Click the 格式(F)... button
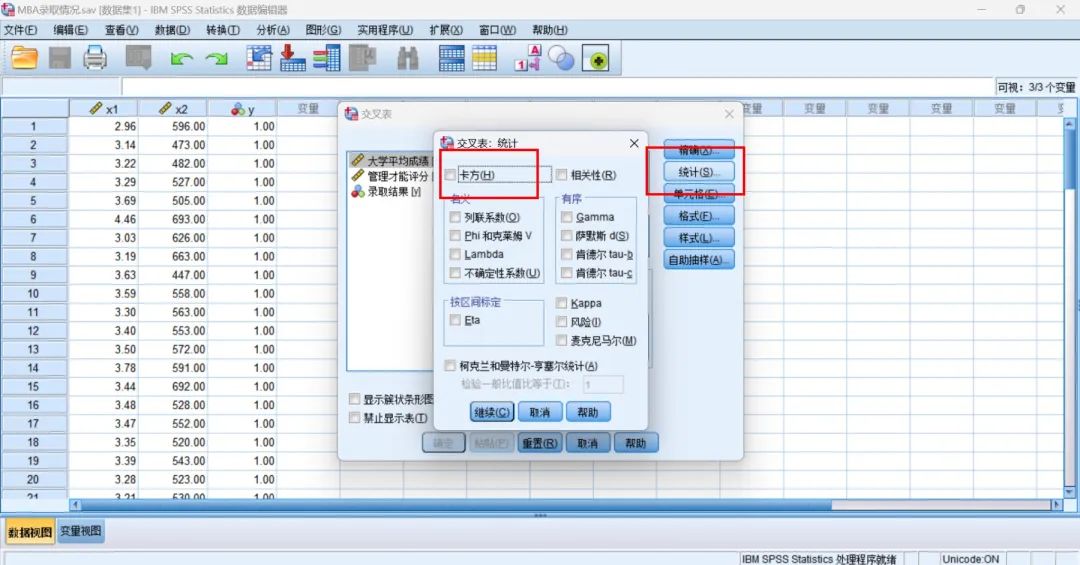Image resolution: width=1080 pixels, height=565 pixels. (x=698, y=216)
